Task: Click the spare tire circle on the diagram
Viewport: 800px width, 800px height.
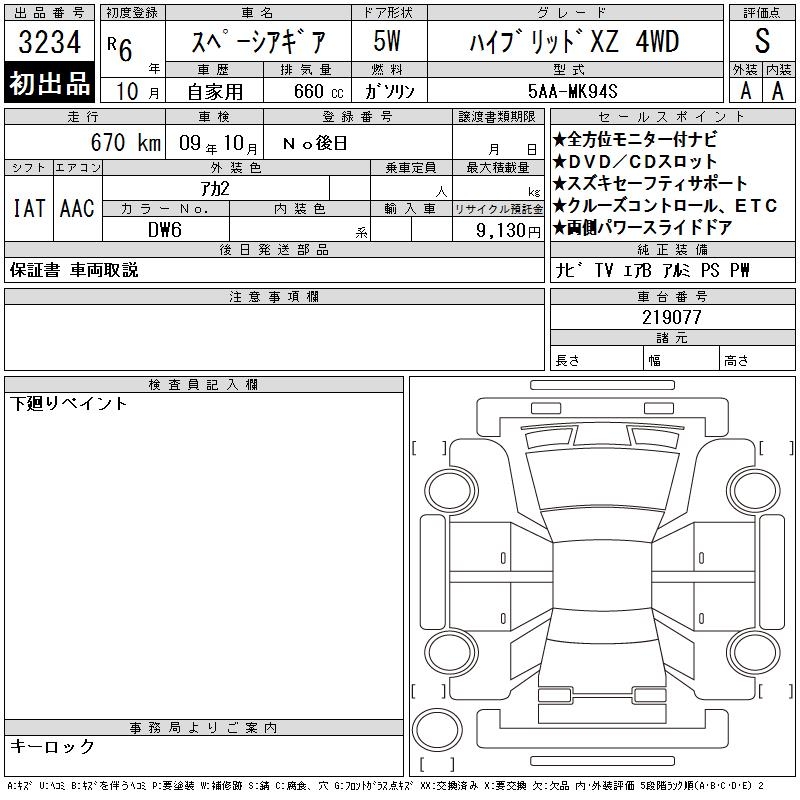Action: 437,730
